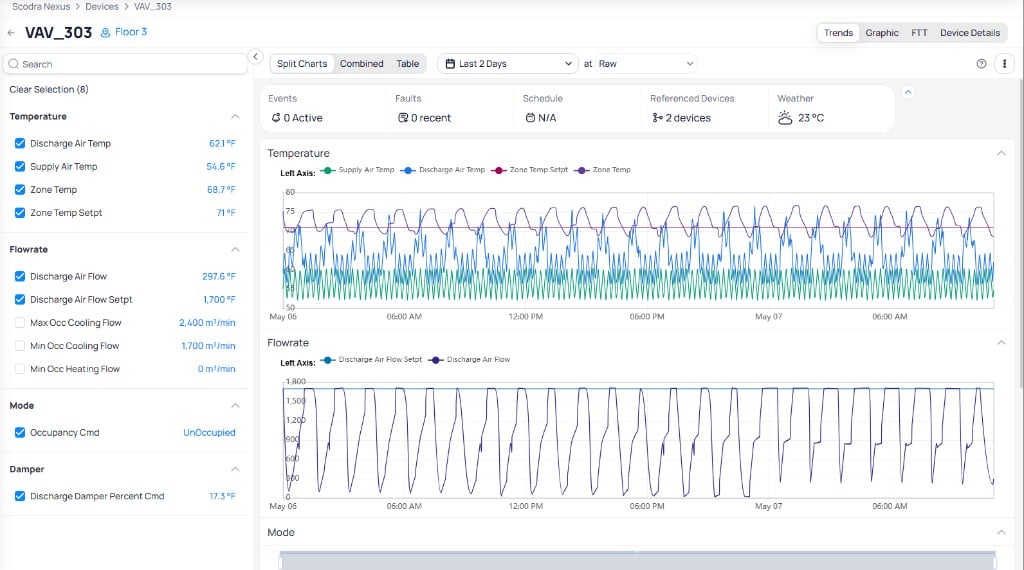Click the 23 °C weather value

point(810,118)
